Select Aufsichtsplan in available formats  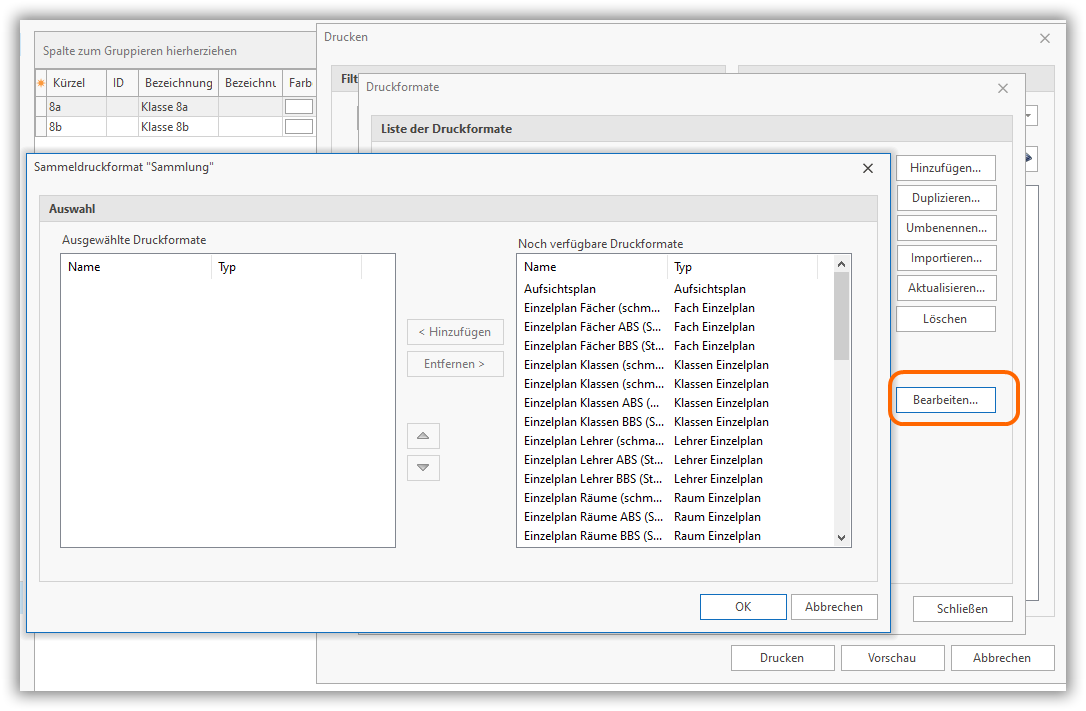(x=560, y=289)
